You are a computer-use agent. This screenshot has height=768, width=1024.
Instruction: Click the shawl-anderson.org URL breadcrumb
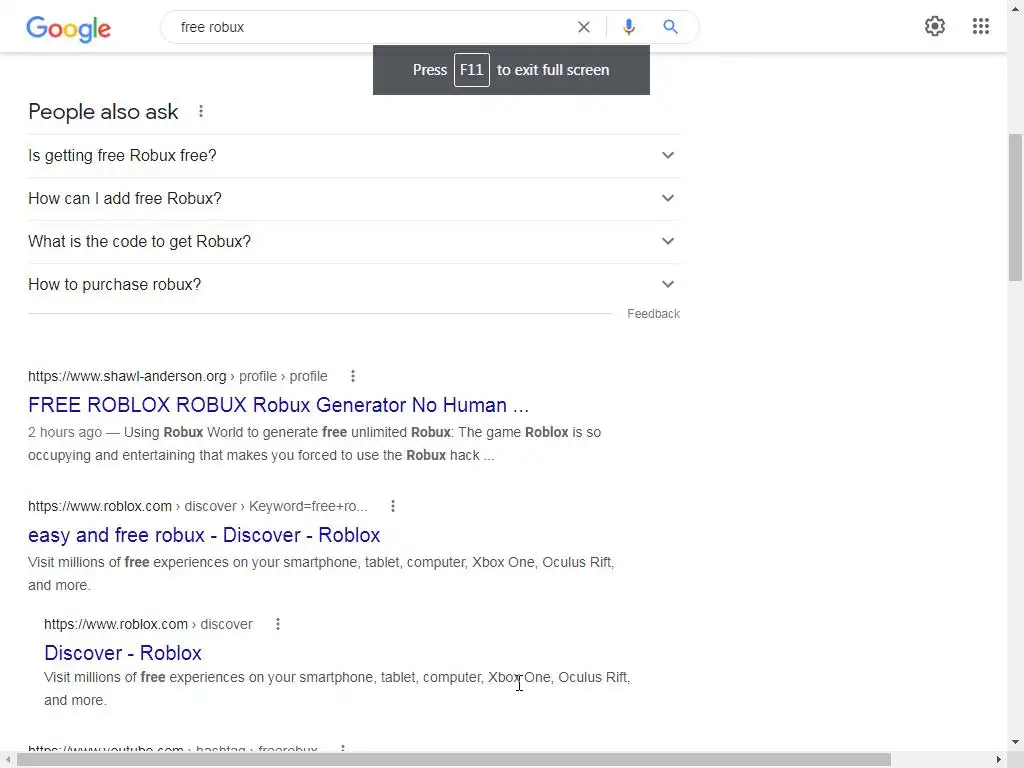(178, 376)
